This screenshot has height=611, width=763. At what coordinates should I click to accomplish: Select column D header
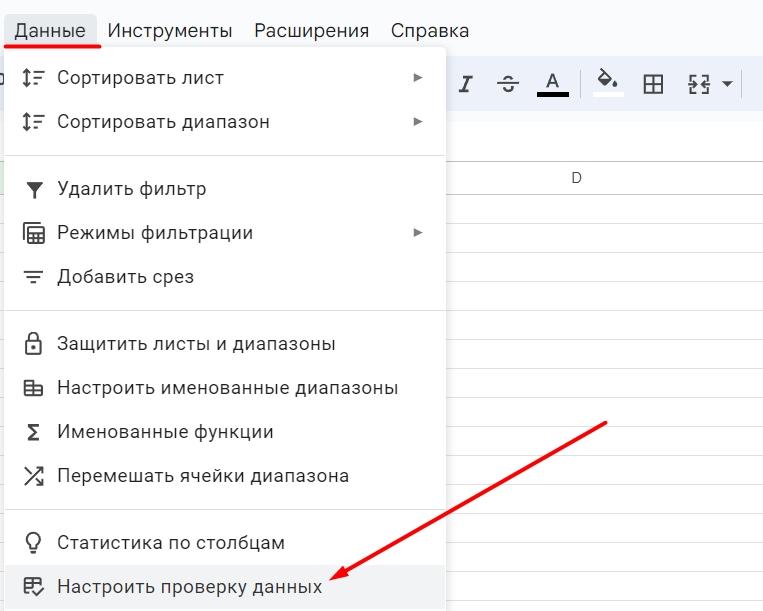[x=576, y=178]
